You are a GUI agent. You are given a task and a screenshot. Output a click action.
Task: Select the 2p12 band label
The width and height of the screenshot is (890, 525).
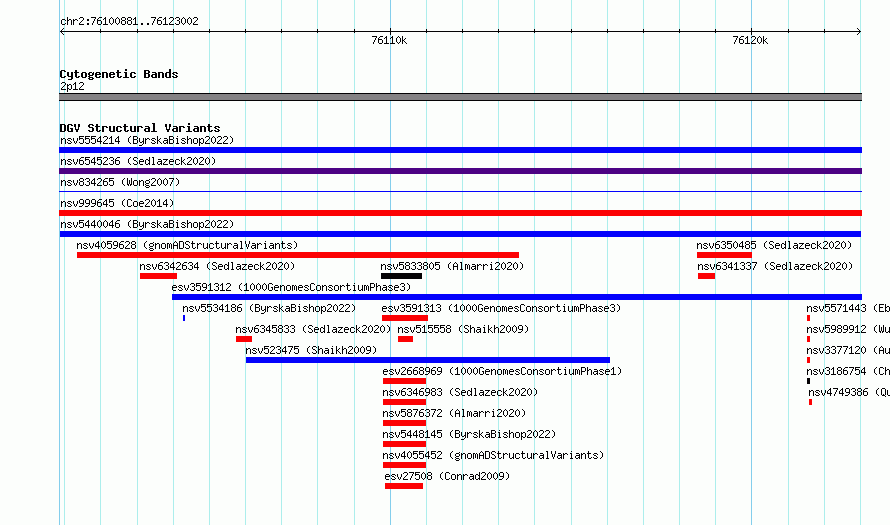[x=72, y=86]
